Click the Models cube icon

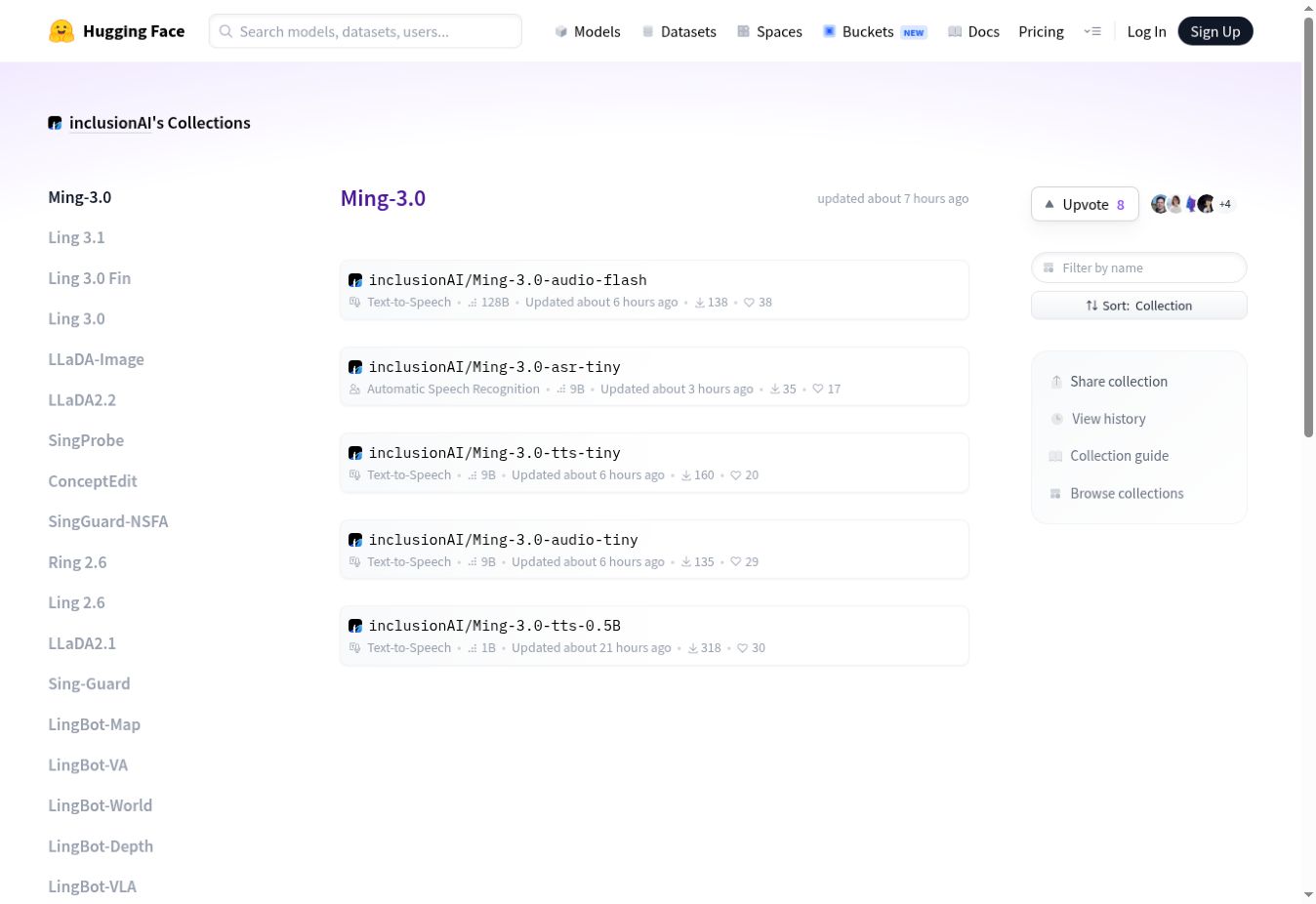[x=561, y=31]
